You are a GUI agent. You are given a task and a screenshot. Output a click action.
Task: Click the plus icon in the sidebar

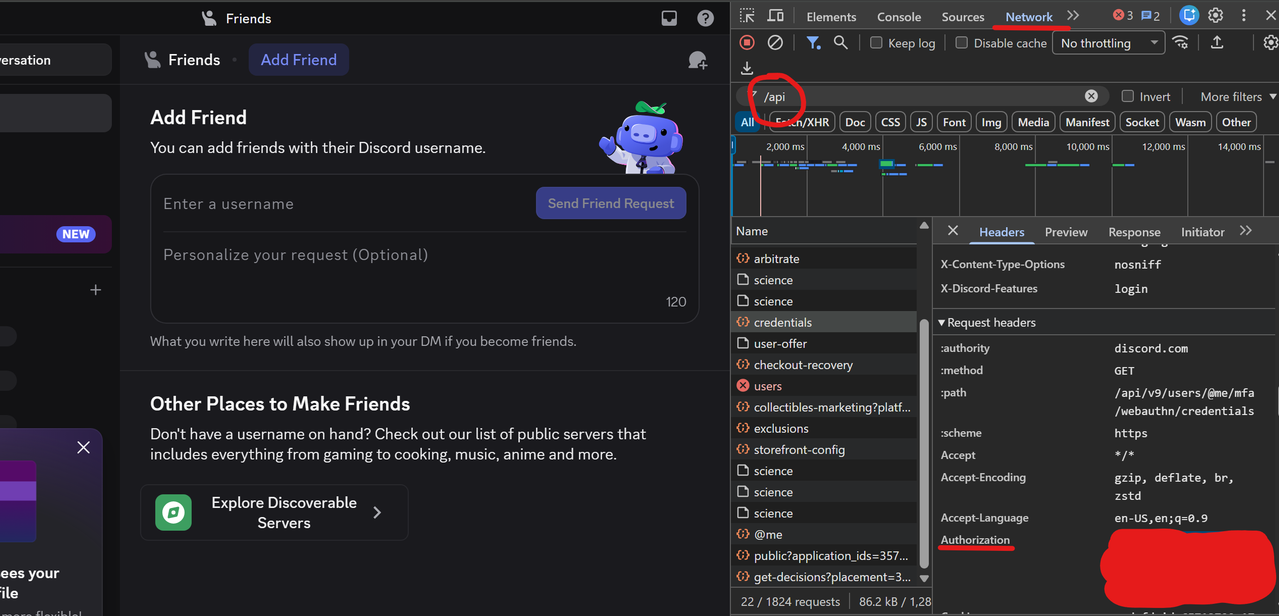[x=96, y=290]
